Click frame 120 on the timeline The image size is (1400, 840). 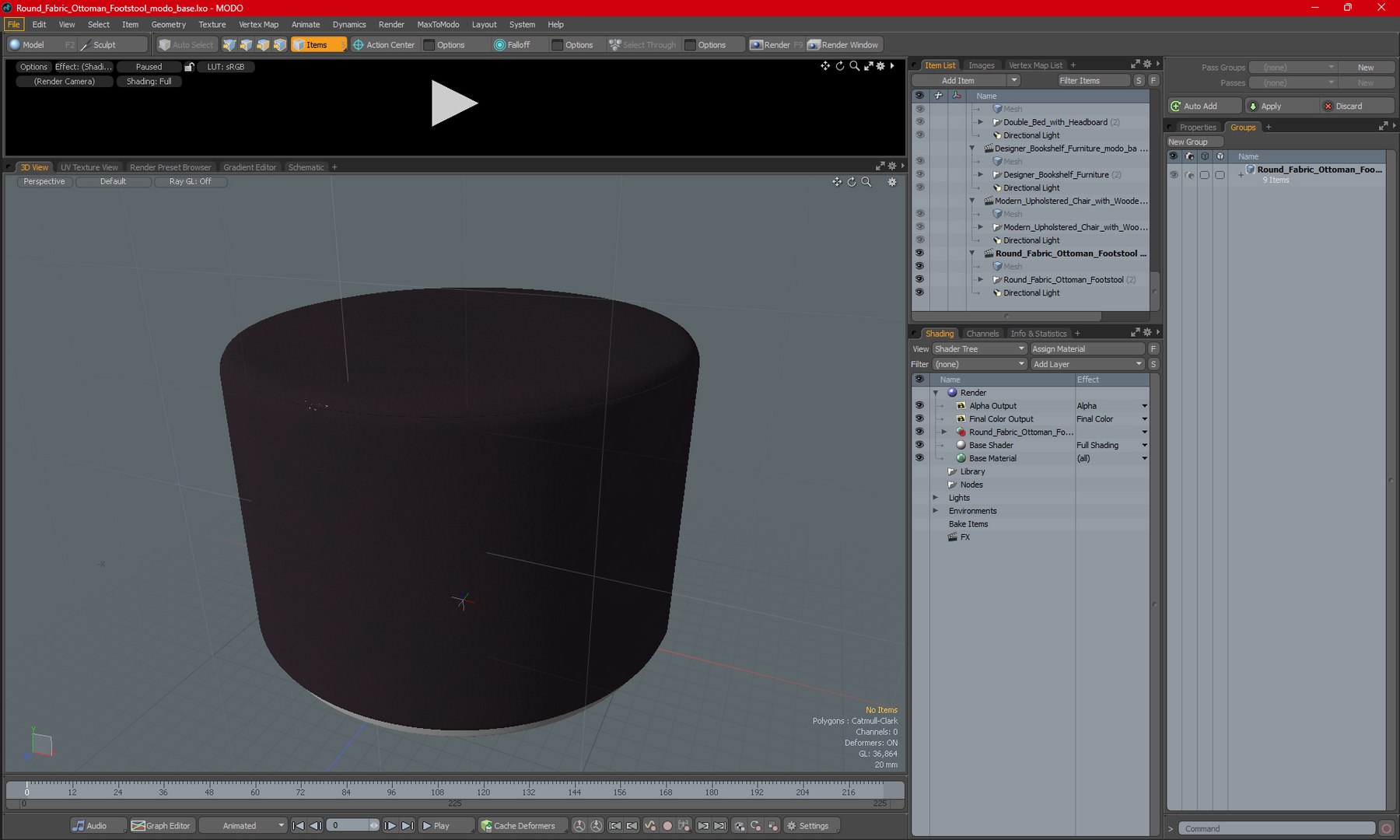483,786
